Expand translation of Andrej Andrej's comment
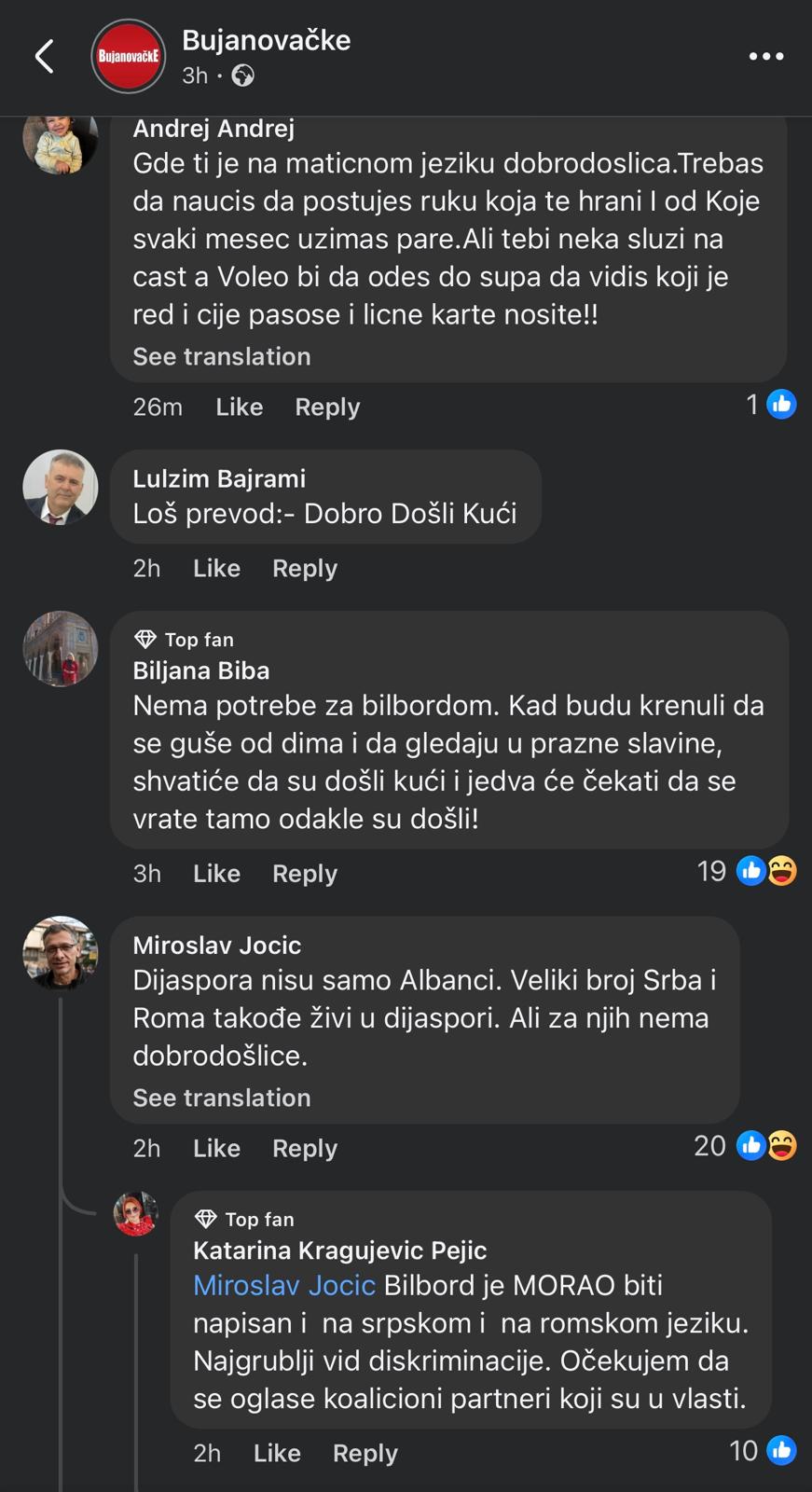The image size is (812, 1492). pos(221,356)
